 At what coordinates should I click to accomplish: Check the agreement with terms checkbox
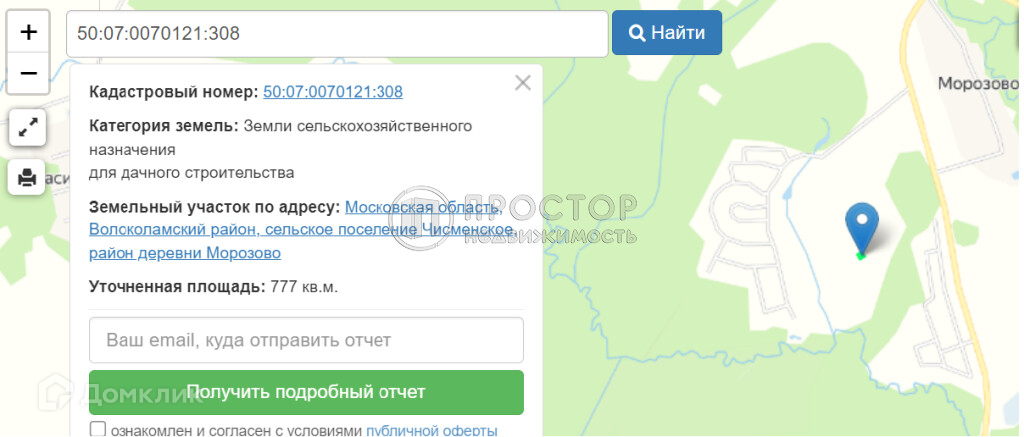pos(97,429)
